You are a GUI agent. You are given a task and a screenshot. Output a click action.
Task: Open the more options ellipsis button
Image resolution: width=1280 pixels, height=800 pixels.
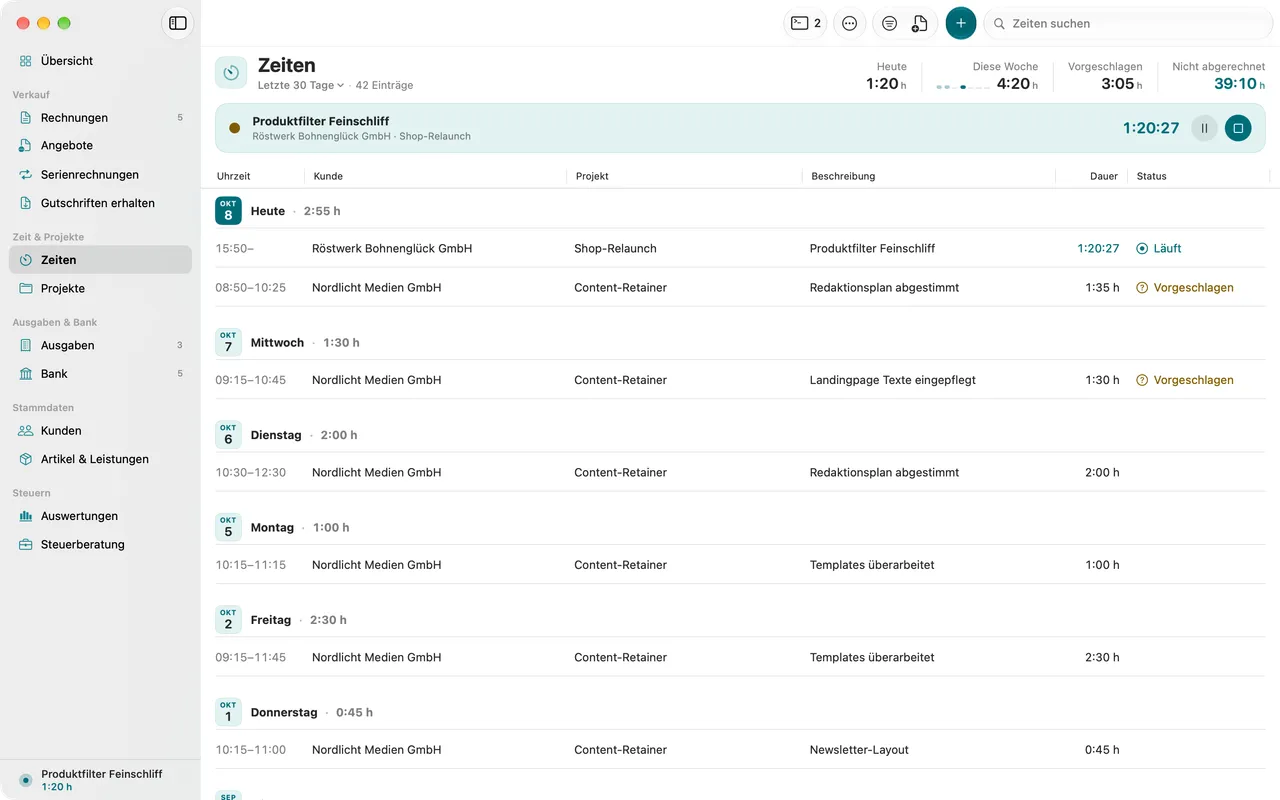(850, 23)
